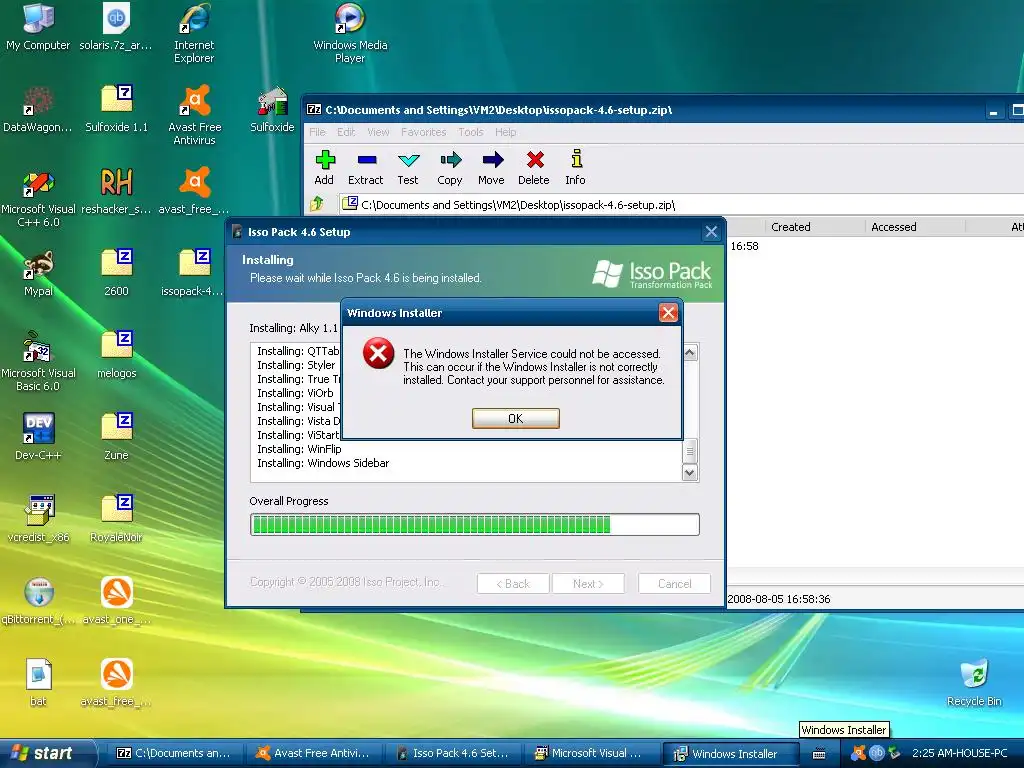
Task: Select the Microsoft Visual C++ 6.0 icon
Action: (39, 197)
